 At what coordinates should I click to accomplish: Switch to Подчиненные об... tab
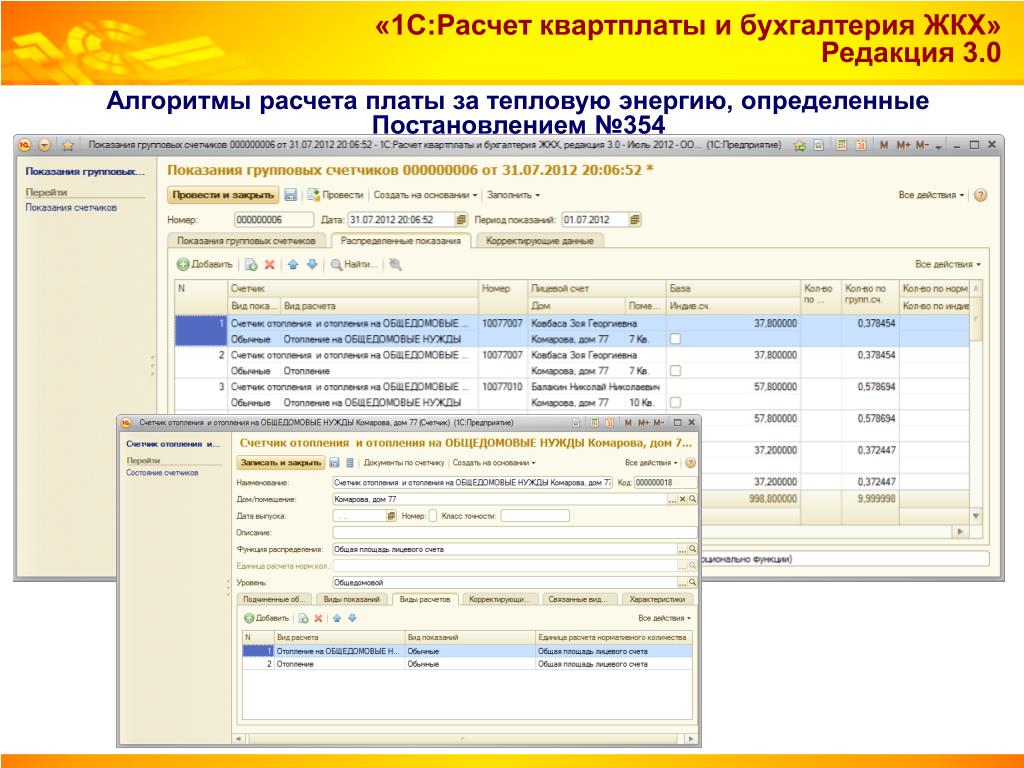[x=274, y=599]
